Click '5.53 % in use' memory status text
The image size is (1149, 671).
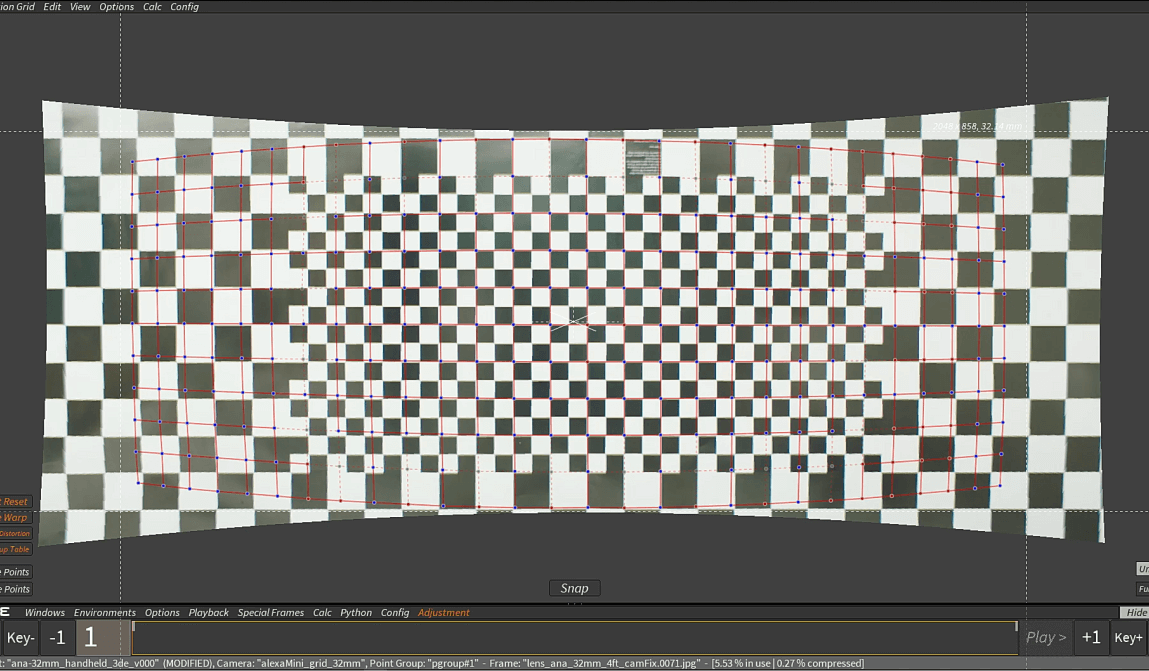pos(742,663)
